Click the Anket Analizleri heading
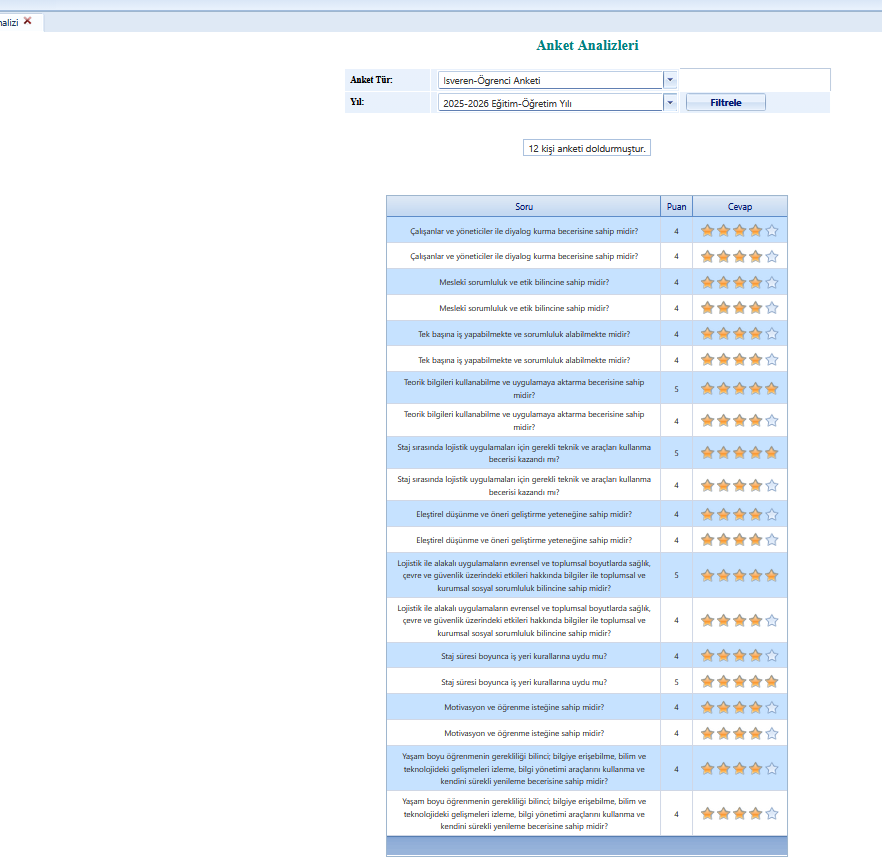 tap(587, 45)
